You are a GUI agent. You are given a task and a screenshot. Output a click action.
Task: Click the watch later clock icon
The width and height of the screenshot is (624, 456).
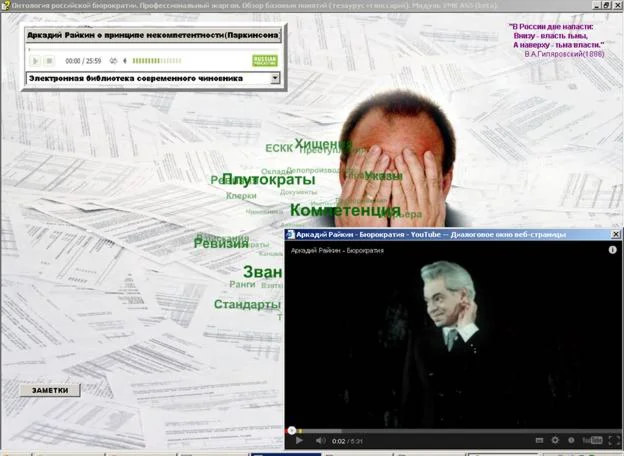[x=571, y=440]
